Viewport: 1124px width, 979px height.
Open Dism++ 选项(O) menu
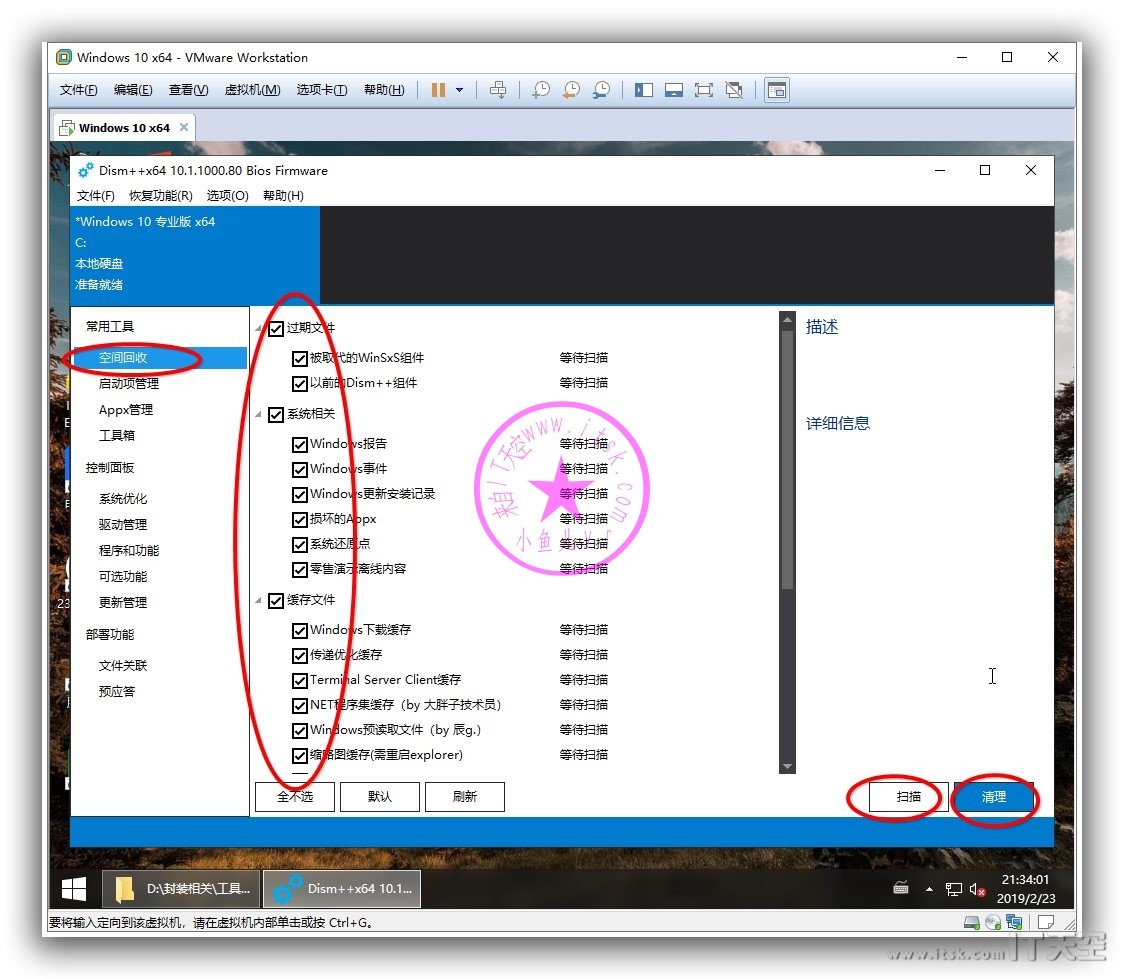click(x=227, y=196)
